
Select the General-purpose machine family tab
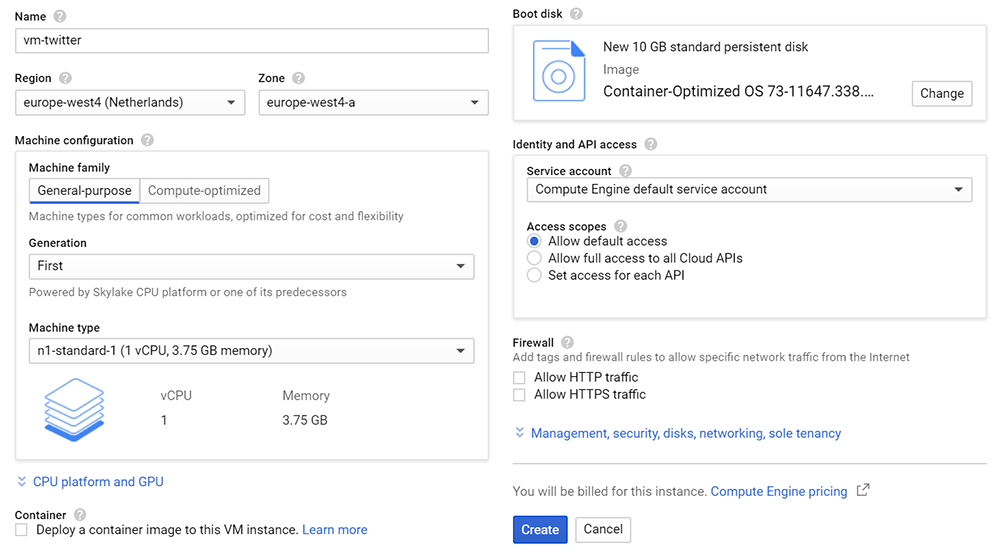pos(84,191)
